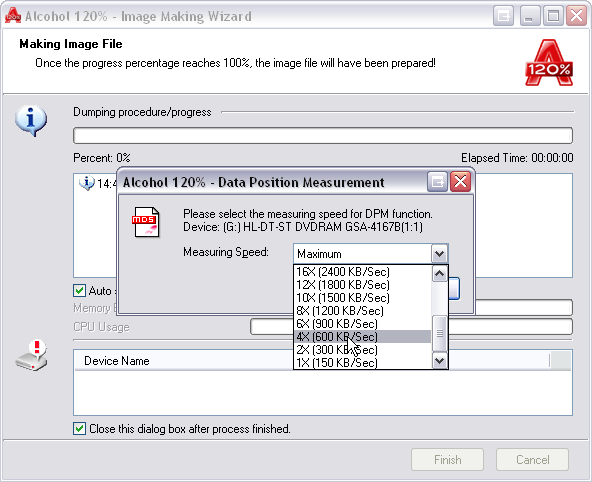592x482 pixels.
Task: Click the Cancel button
Action: [532, 460]
